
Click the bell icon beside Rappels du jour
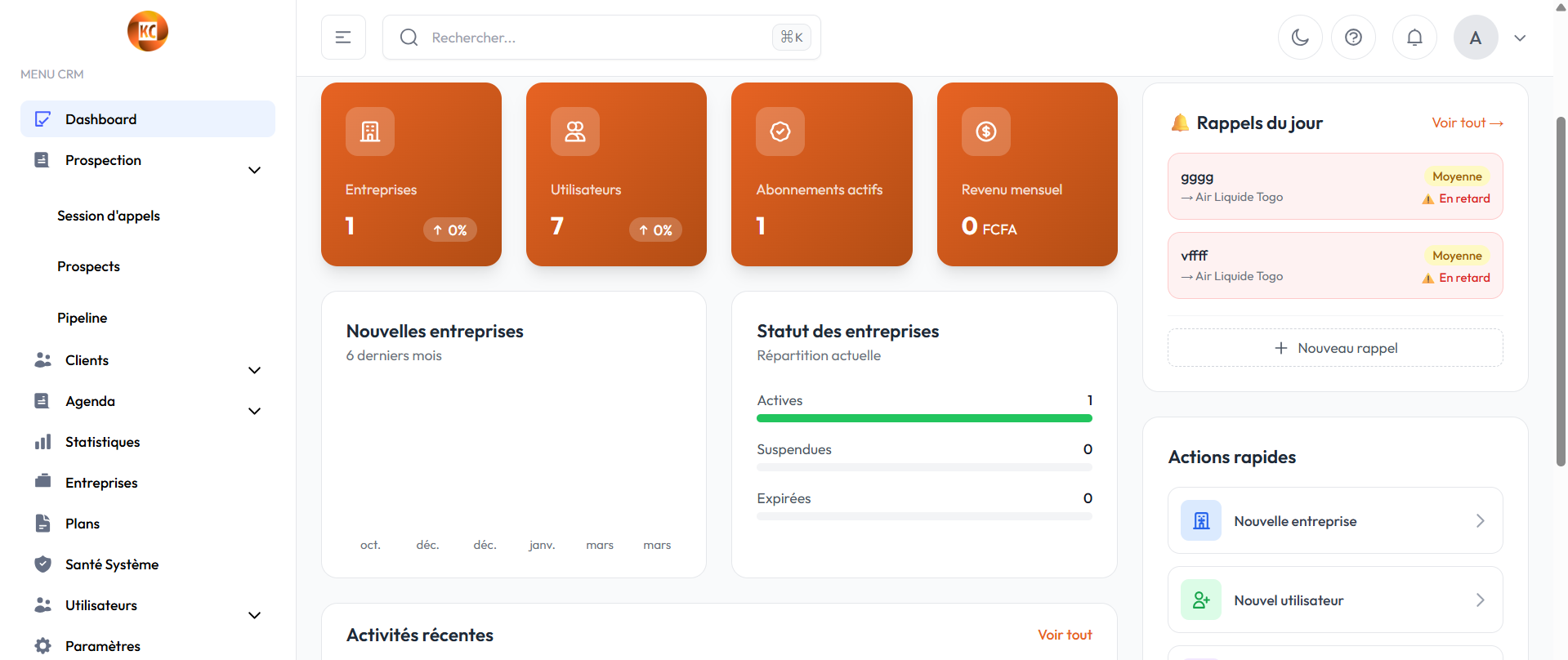click(x=1180, y=123)
